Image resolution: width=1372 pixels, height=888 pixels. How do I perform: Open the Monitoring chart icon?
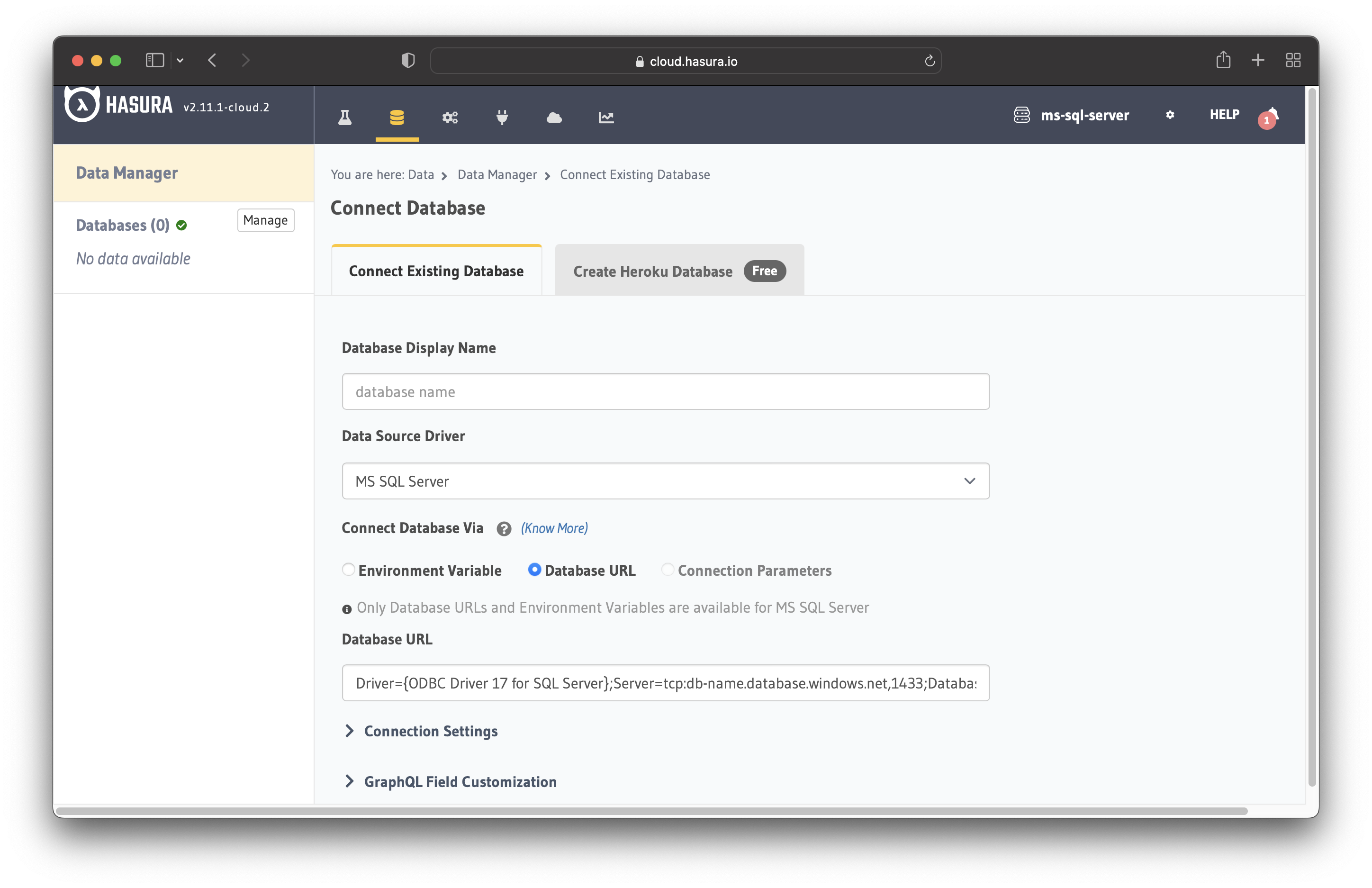606,118
